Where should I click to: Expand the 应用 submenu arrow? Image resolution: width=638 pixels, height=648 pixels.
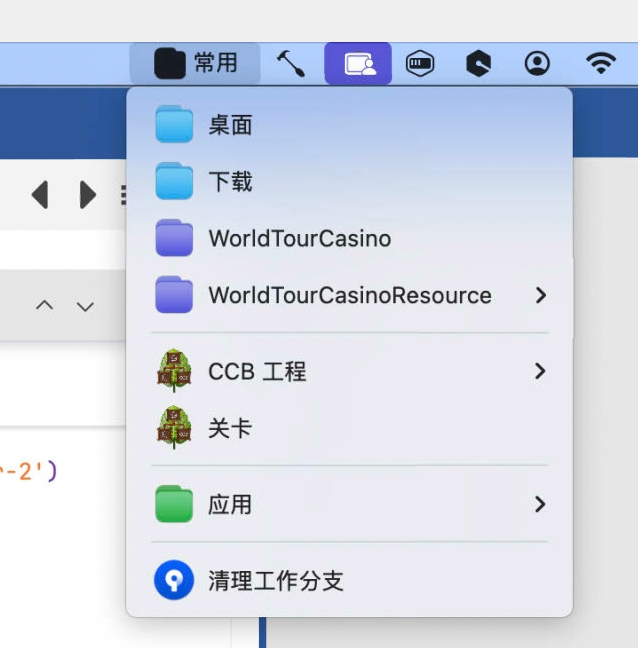(x=540, y=504)
